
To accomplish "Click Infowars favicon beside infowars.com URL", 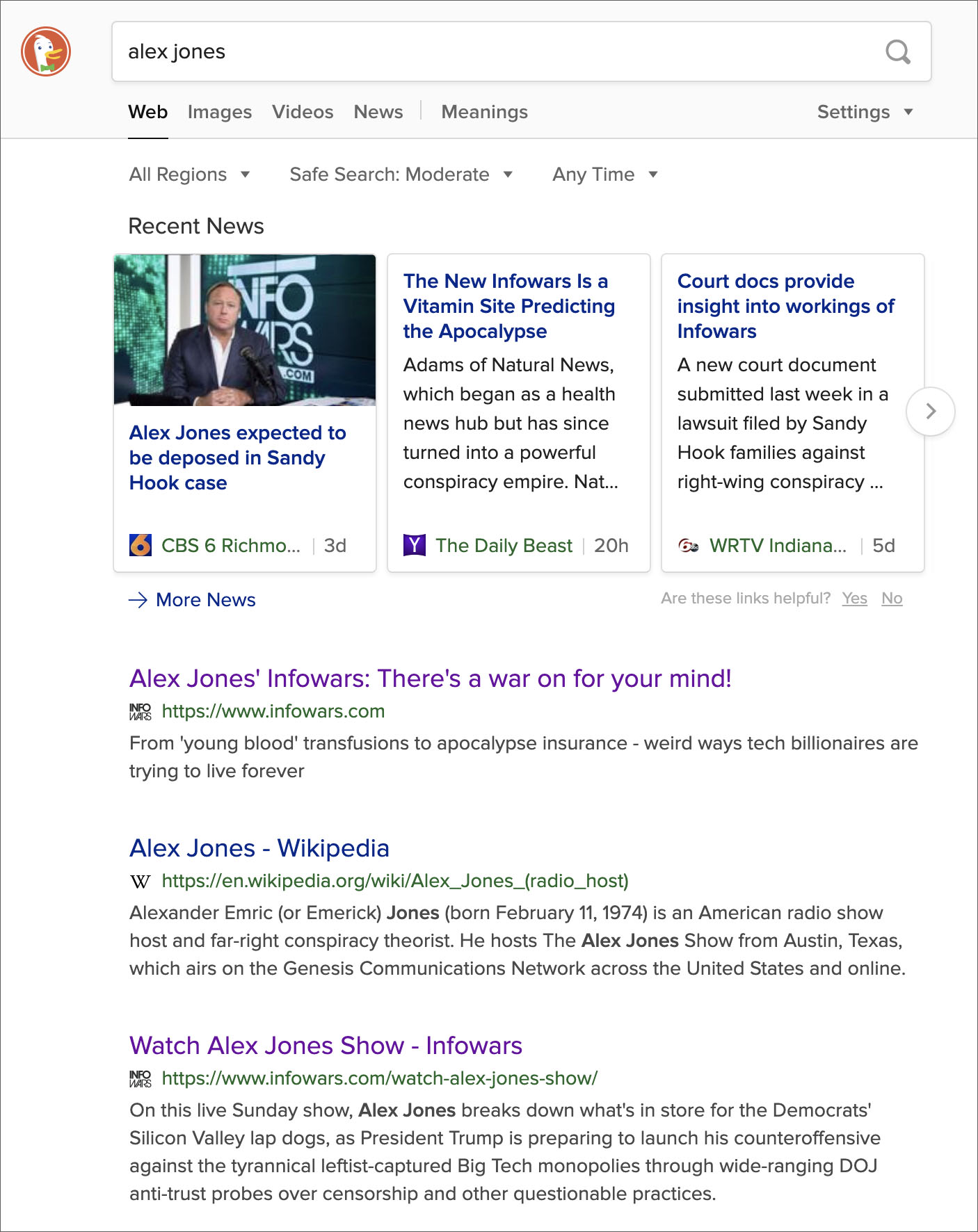I will click(141, 711).
